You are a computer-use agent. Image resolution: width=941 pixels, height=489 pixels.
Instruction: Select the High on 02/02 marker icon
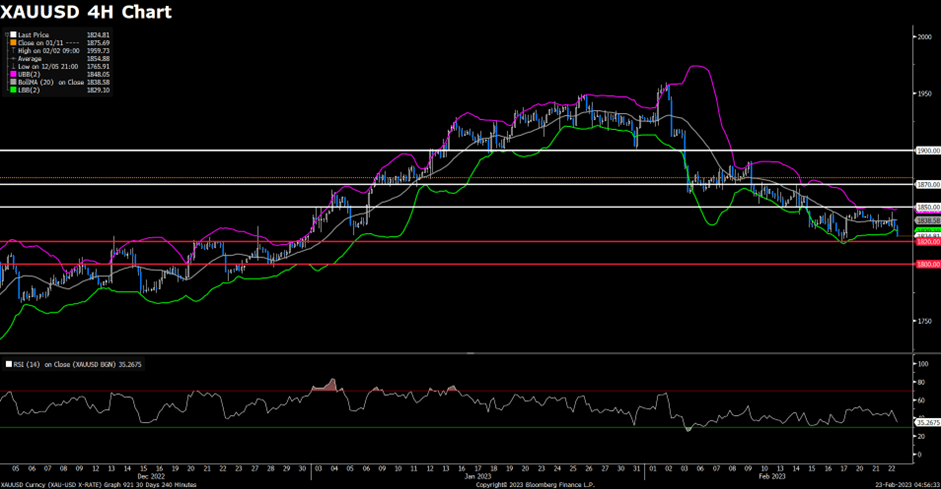pos(11,50)
